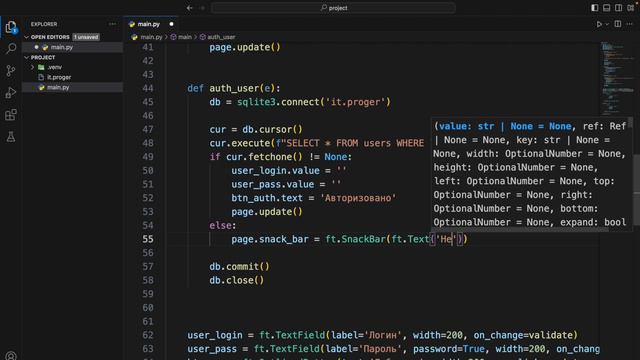This screenshot has height=360, width=640.
Task: Click 'cur.fetchone()' on line 49
Action: (264, 157)
